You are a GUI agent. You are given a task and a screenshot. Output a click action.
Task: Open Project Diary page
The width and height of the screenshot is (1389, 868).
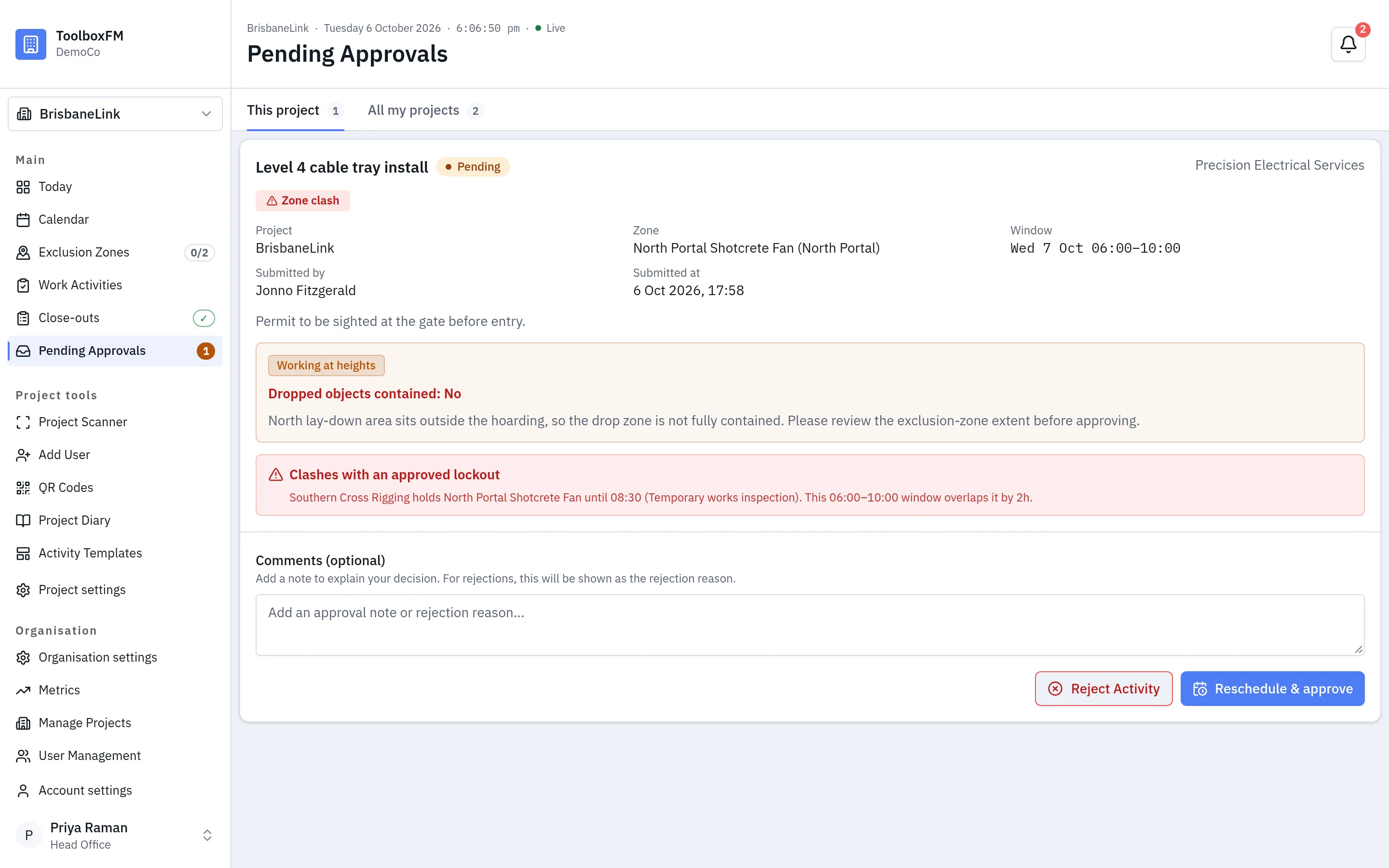point(115,521)
